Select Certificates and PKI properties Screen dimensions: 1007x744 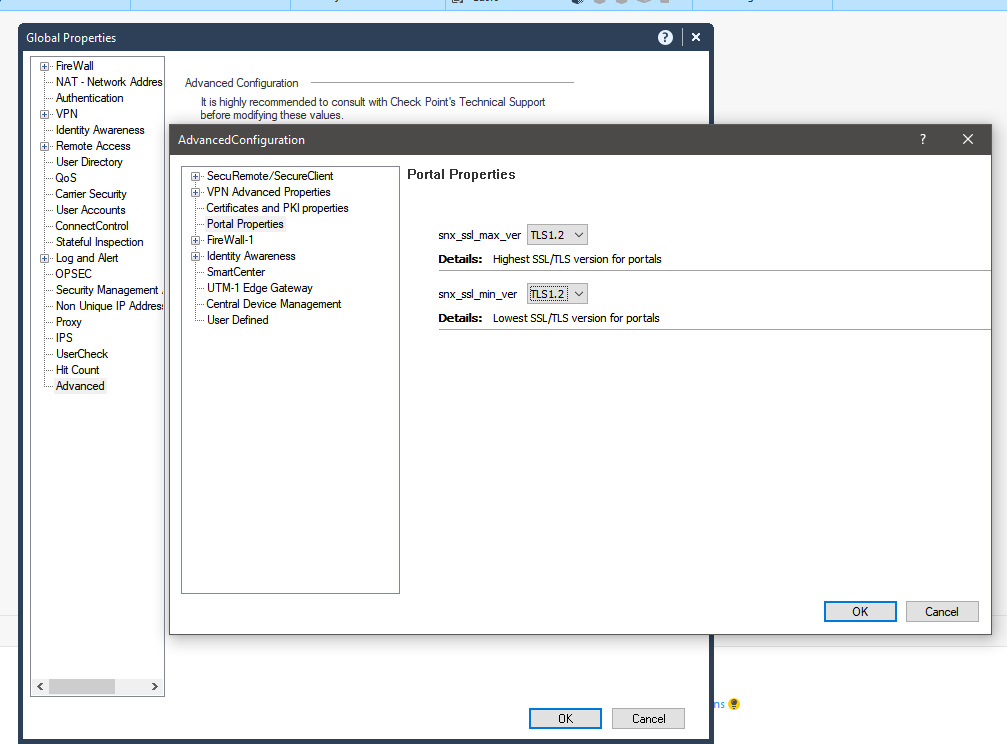point(277,208)
